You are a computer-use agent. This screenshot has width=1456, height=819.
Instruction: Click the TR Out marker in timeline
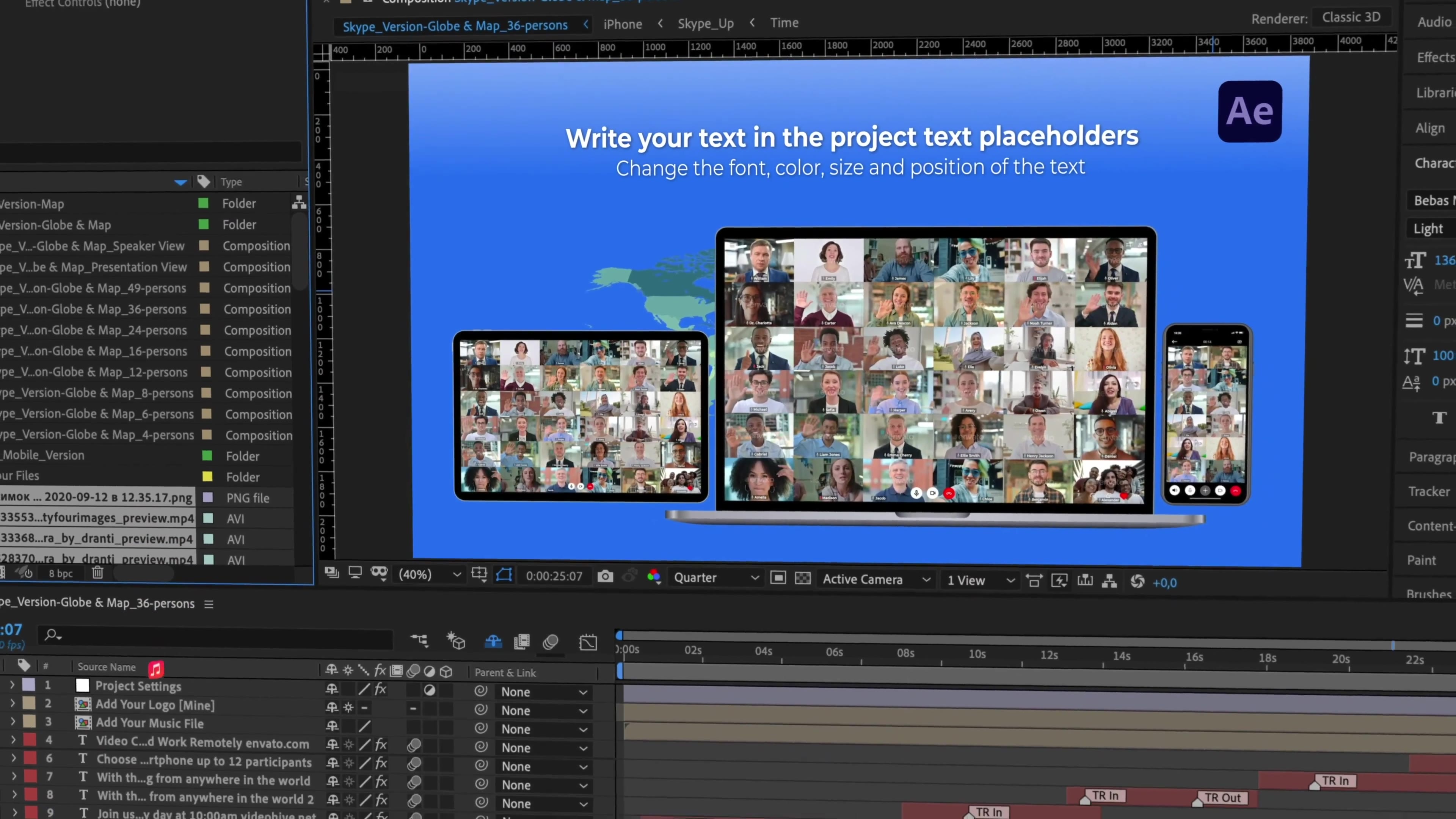[1222, 797]
